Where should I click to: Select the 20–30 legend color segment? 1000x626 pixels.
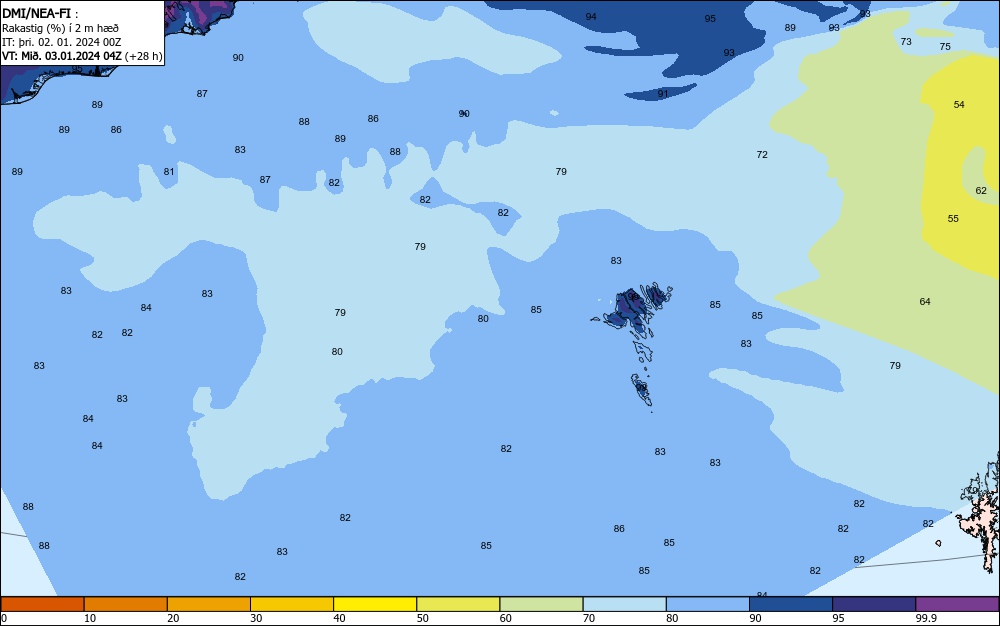(209, 604)
